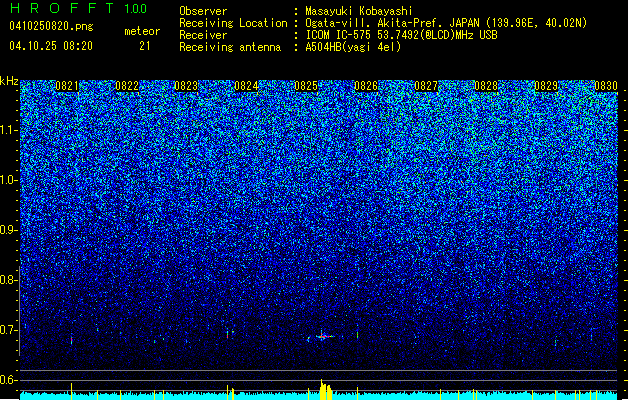Click the 1.0 frequency axis label
The width and height of the screenshot is (629, 400).
(x=8, y=181)
